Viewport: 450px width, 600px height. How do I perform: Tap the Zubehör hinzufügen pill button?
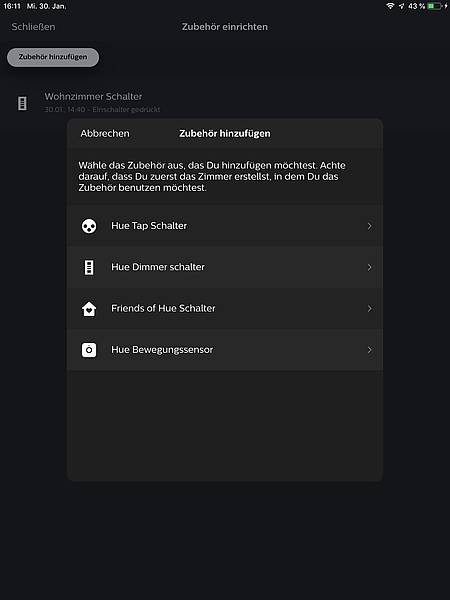click(x=53, y=57)
